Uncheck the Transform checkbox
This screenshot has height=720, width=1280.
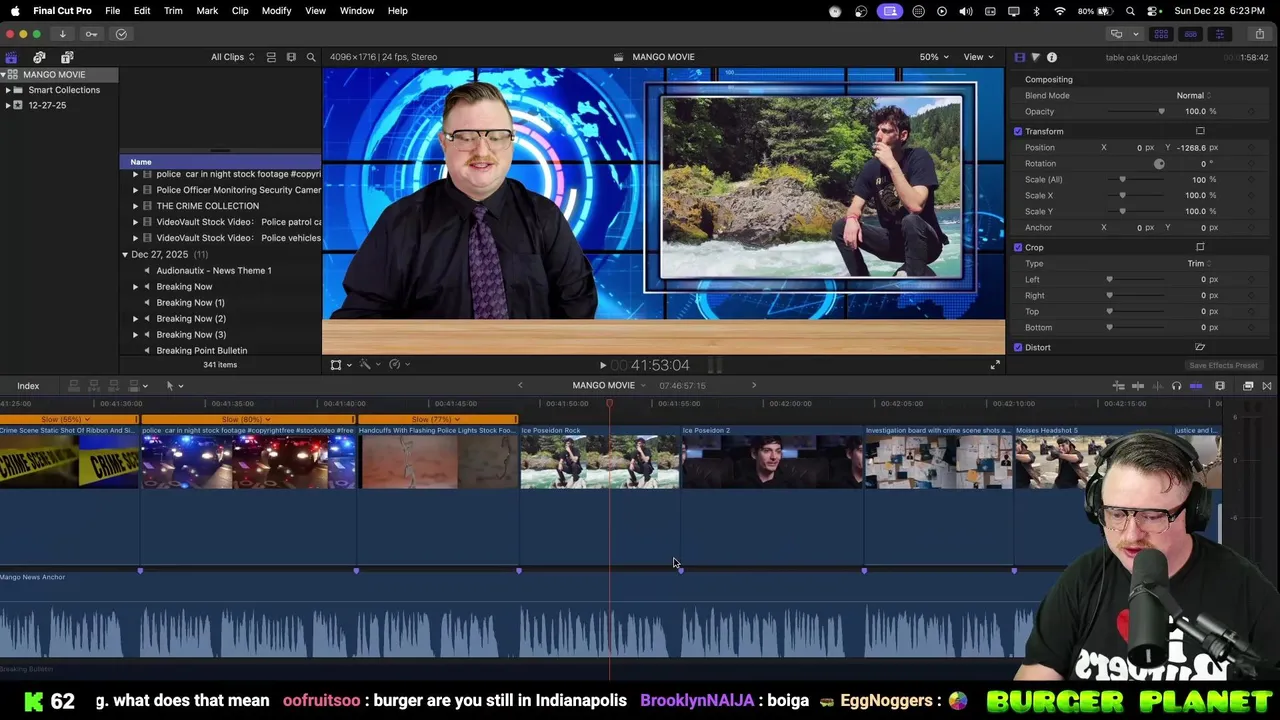click(x=1018, y=131)
